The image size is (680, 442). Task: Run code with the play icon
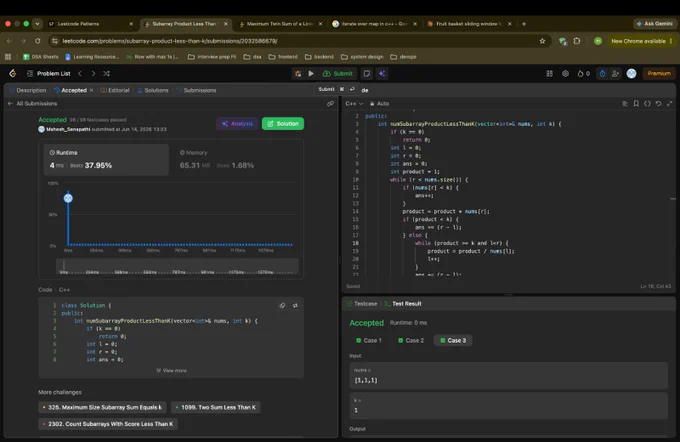click(x=311, y=74)
